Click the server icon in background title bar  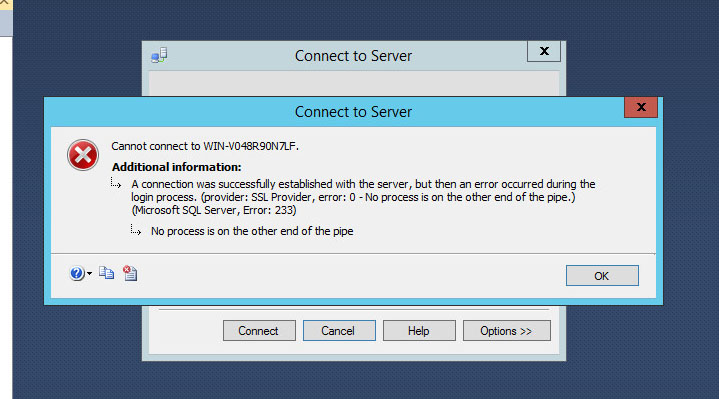[x=159, y=55]
